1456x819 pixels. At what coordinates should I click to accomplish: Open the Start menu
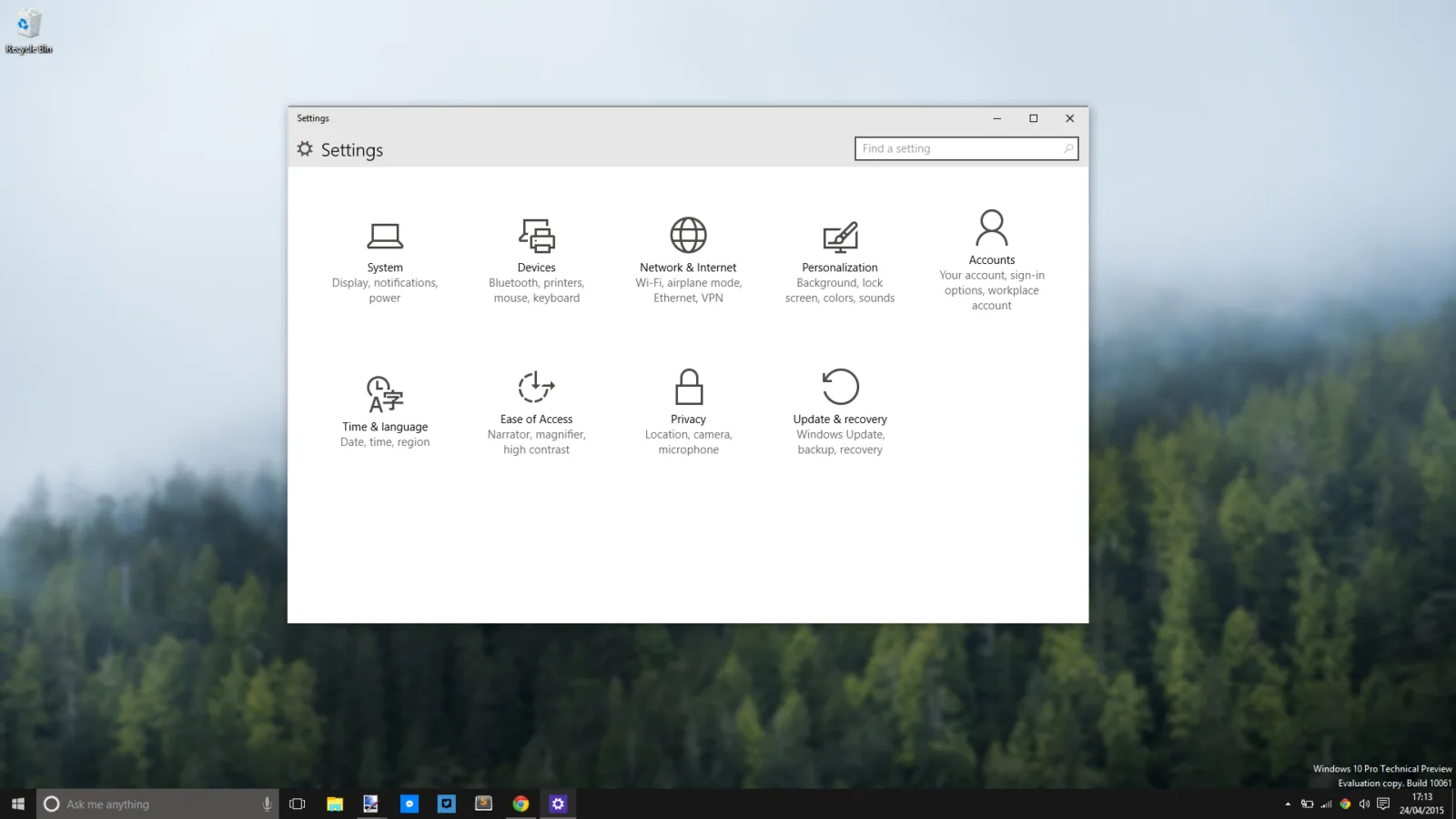click(x=18, y=804)
